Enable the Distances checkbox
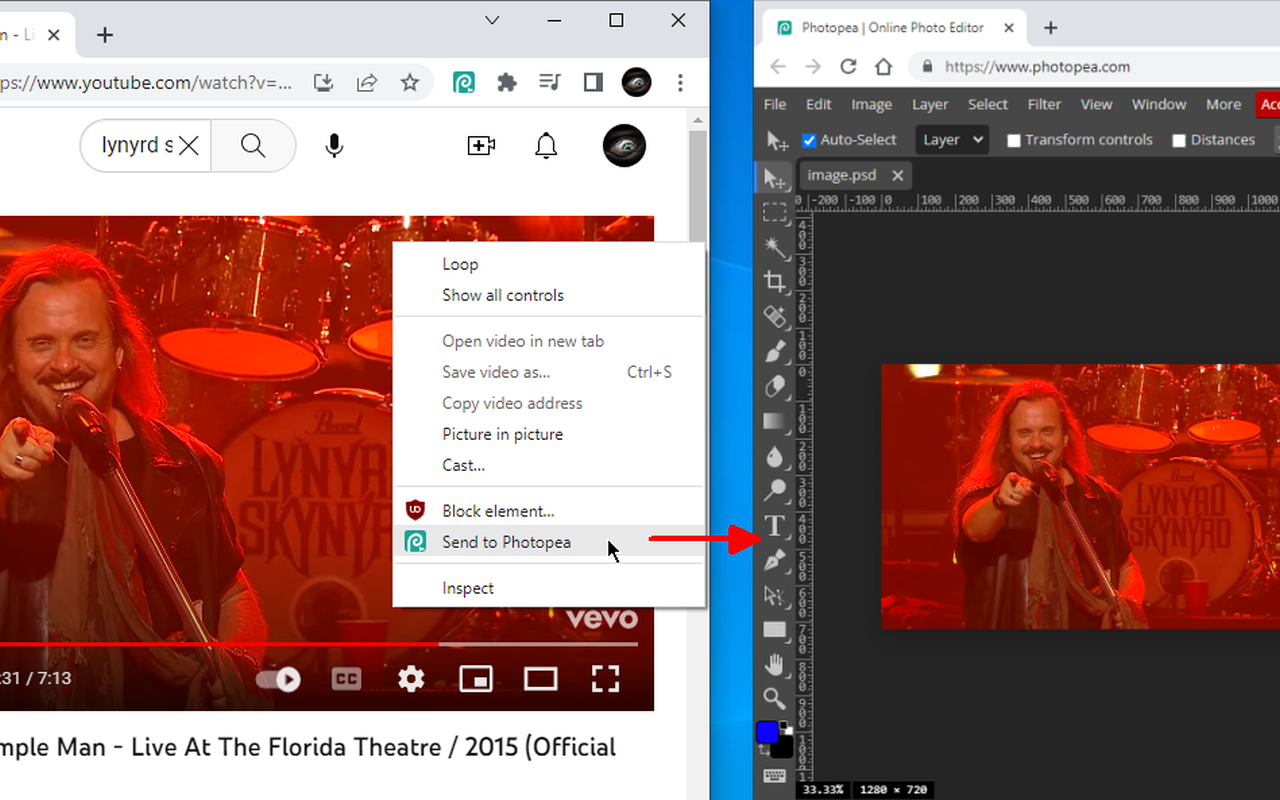 (x=1178, y=140)
